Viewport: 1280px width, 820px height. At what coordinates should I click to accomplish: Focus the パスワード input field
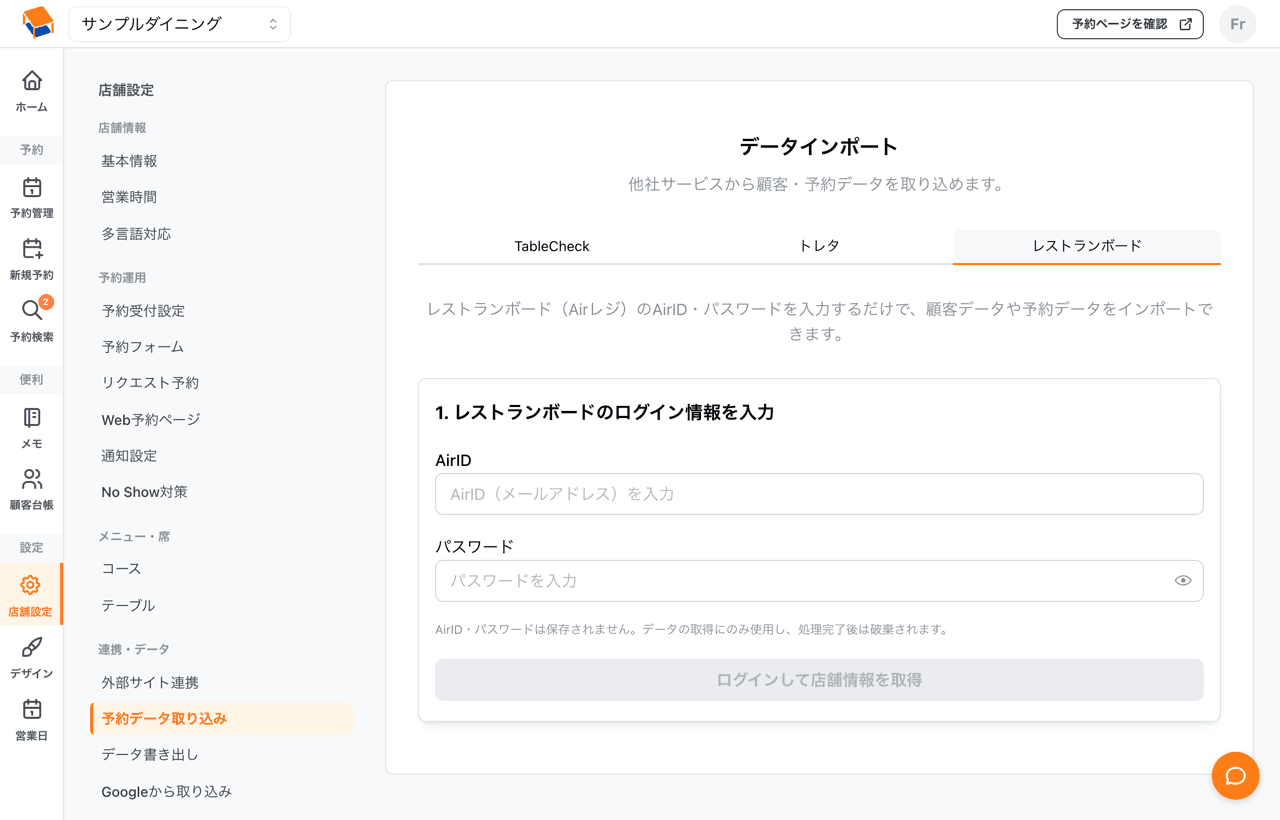coord(819,580)
